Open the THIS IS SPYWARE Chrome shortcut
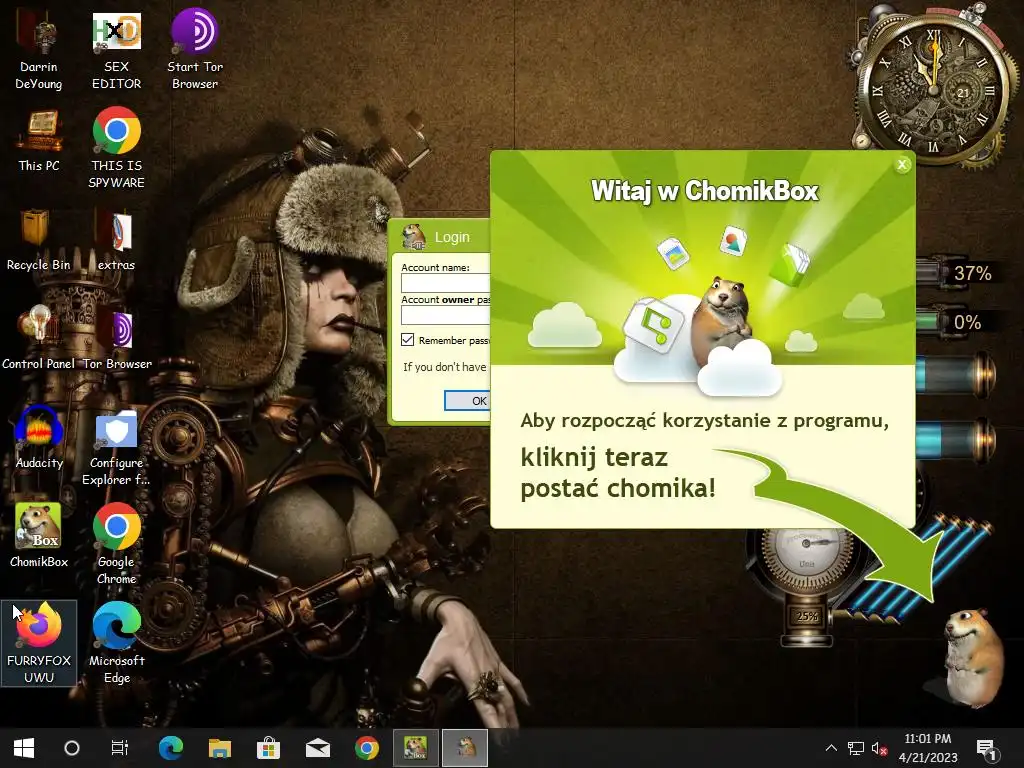 pos(116,149)
